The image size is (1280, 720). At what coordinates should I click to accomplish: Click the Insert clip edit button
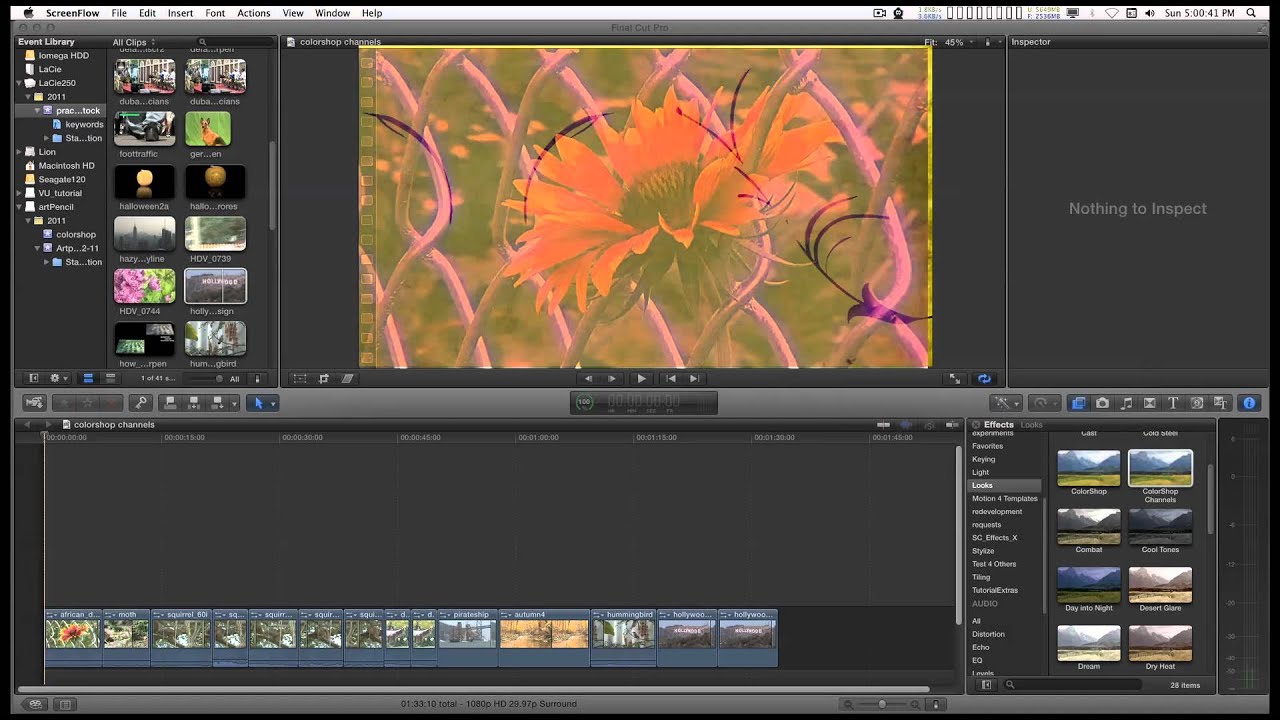(194, 403)
